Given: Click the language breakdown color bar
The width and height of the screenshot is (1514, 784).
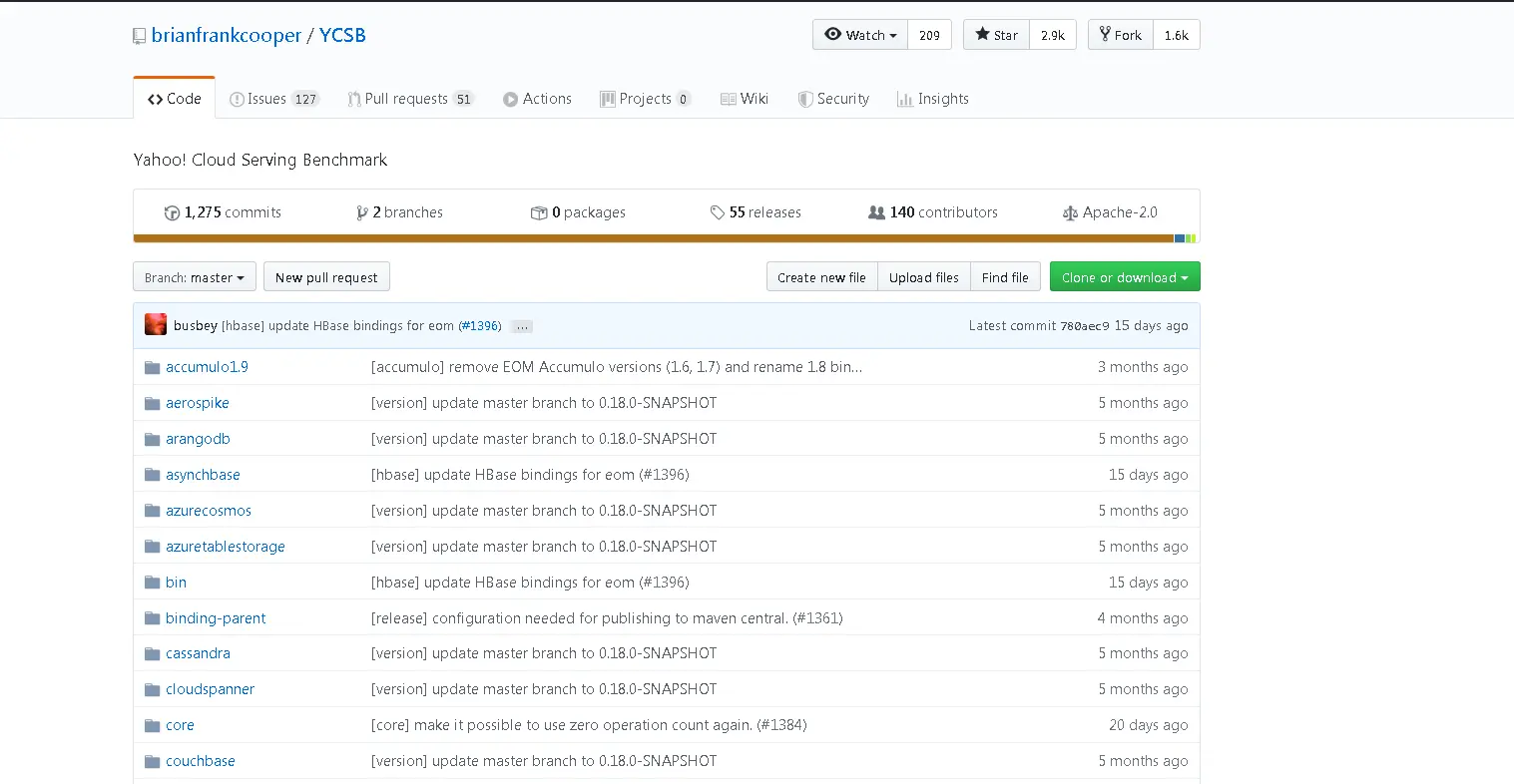Looking at the screenshot, I should point(666,239).
